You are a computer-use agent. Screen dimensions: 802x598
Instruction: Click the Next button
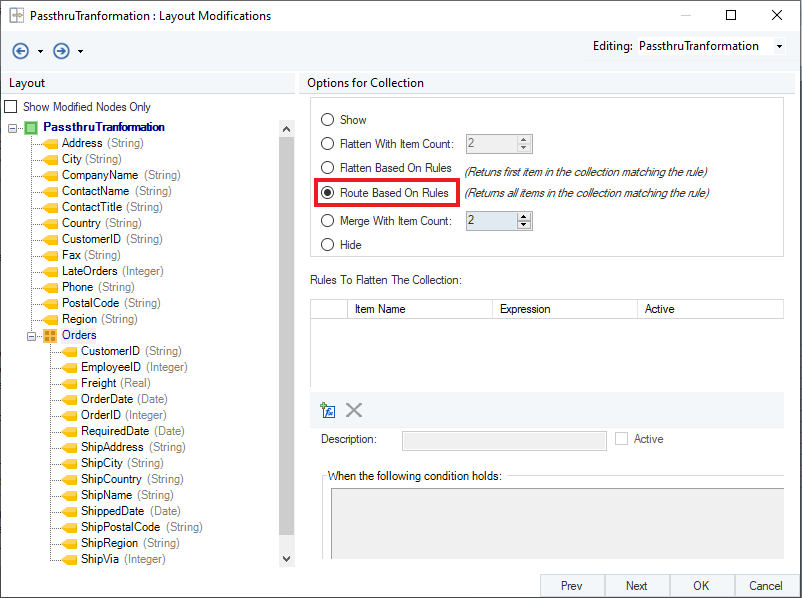pos(636,586)
